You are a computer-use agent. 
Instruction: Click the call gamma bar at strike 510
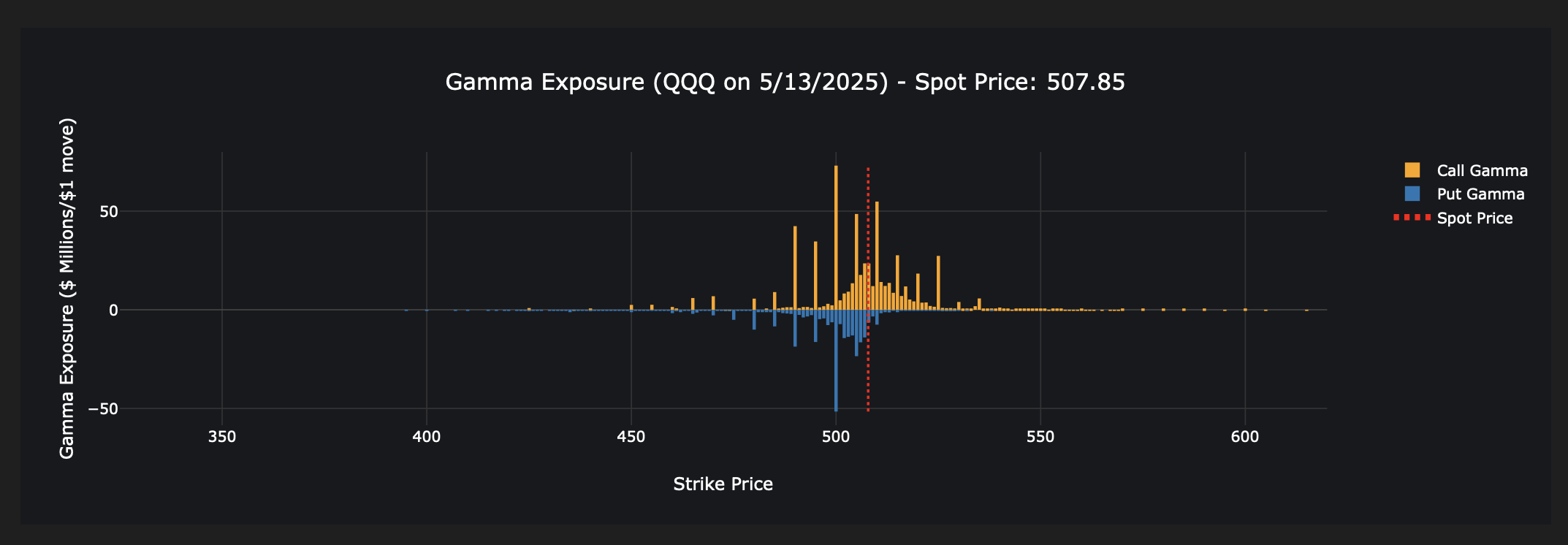[x=877, y=256]
